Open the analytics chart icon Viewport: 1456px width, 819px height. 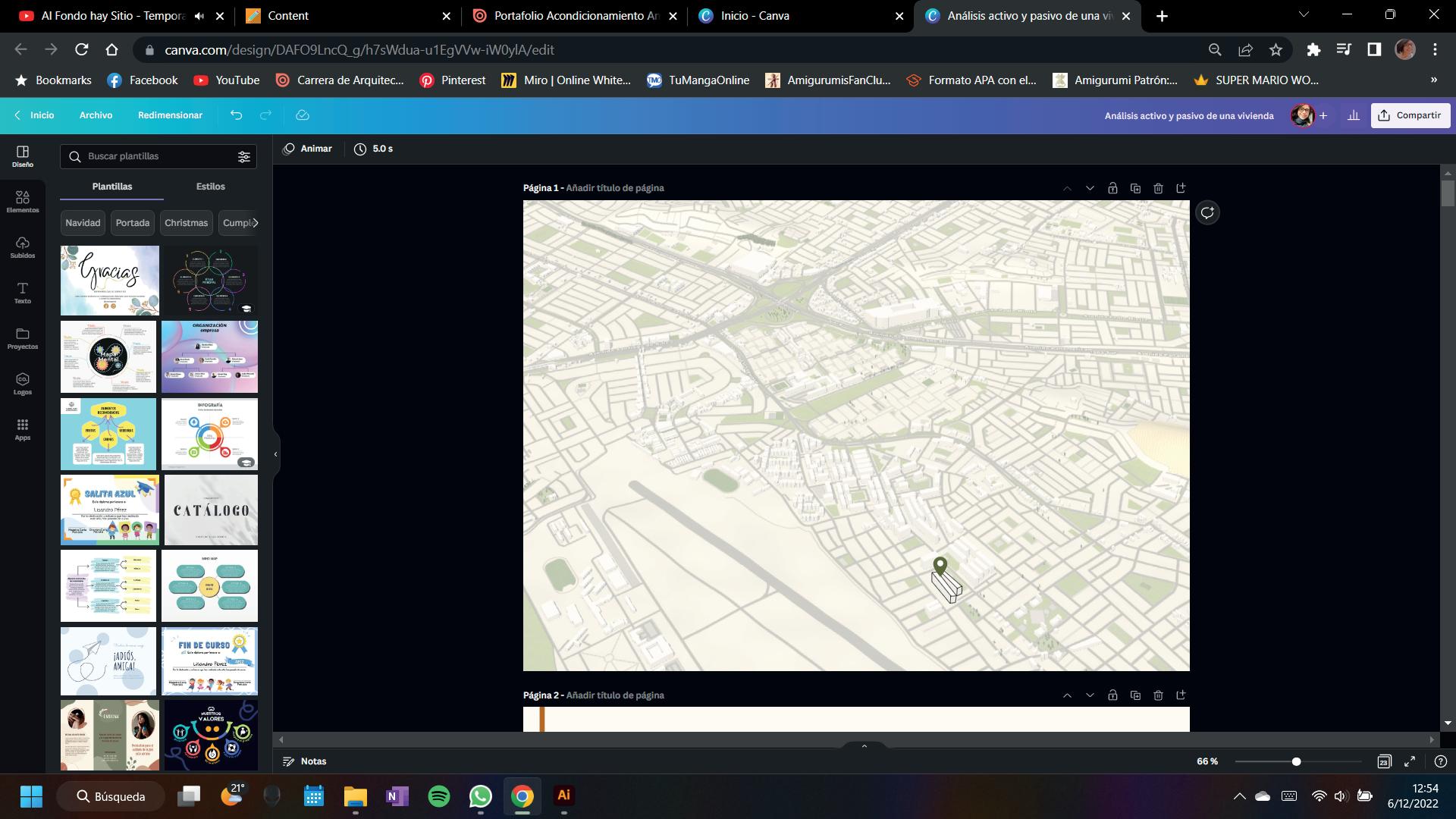(1354, 115)
